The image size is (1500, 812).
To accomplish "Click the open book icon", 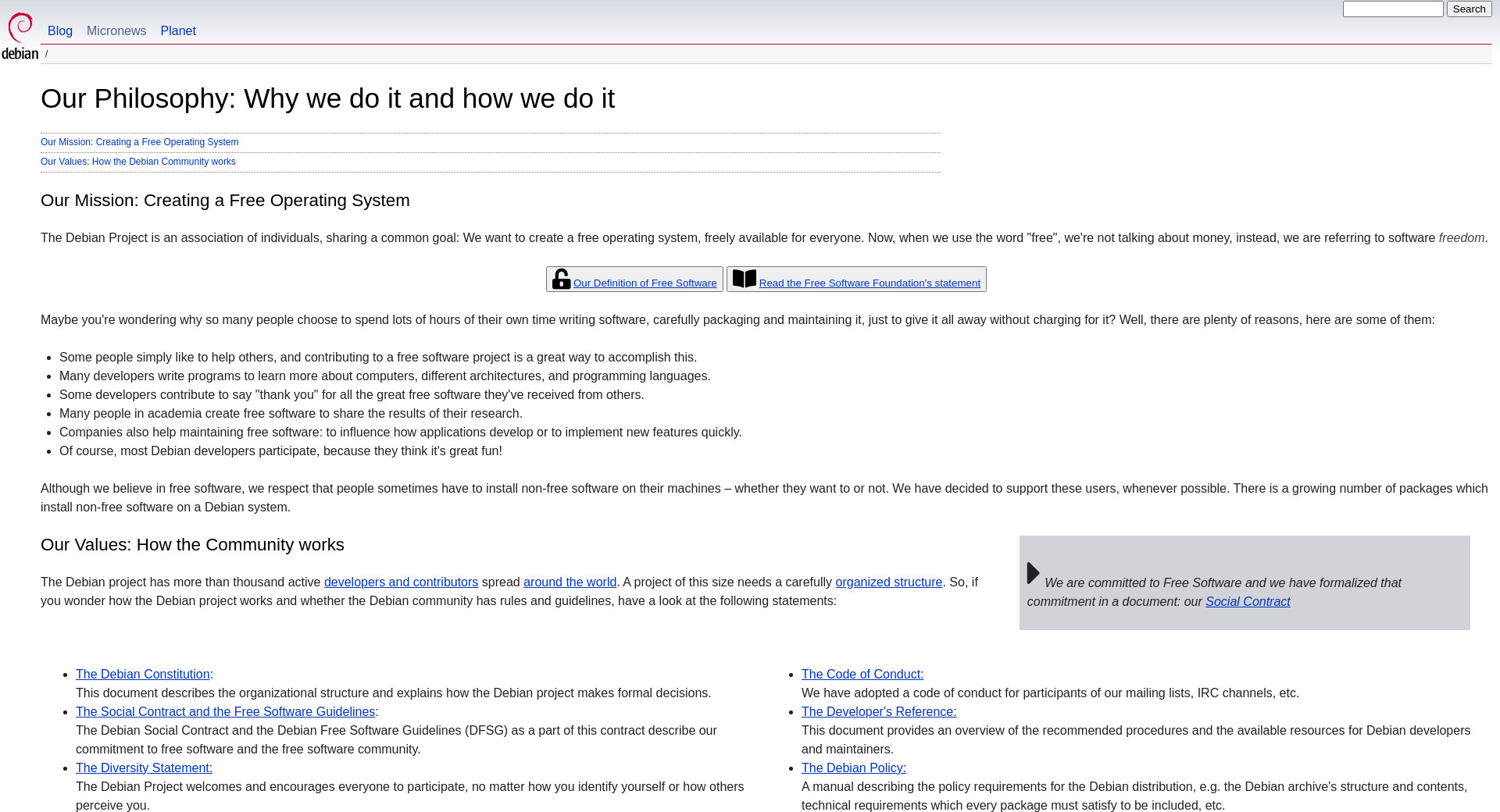I will (744, 279).
